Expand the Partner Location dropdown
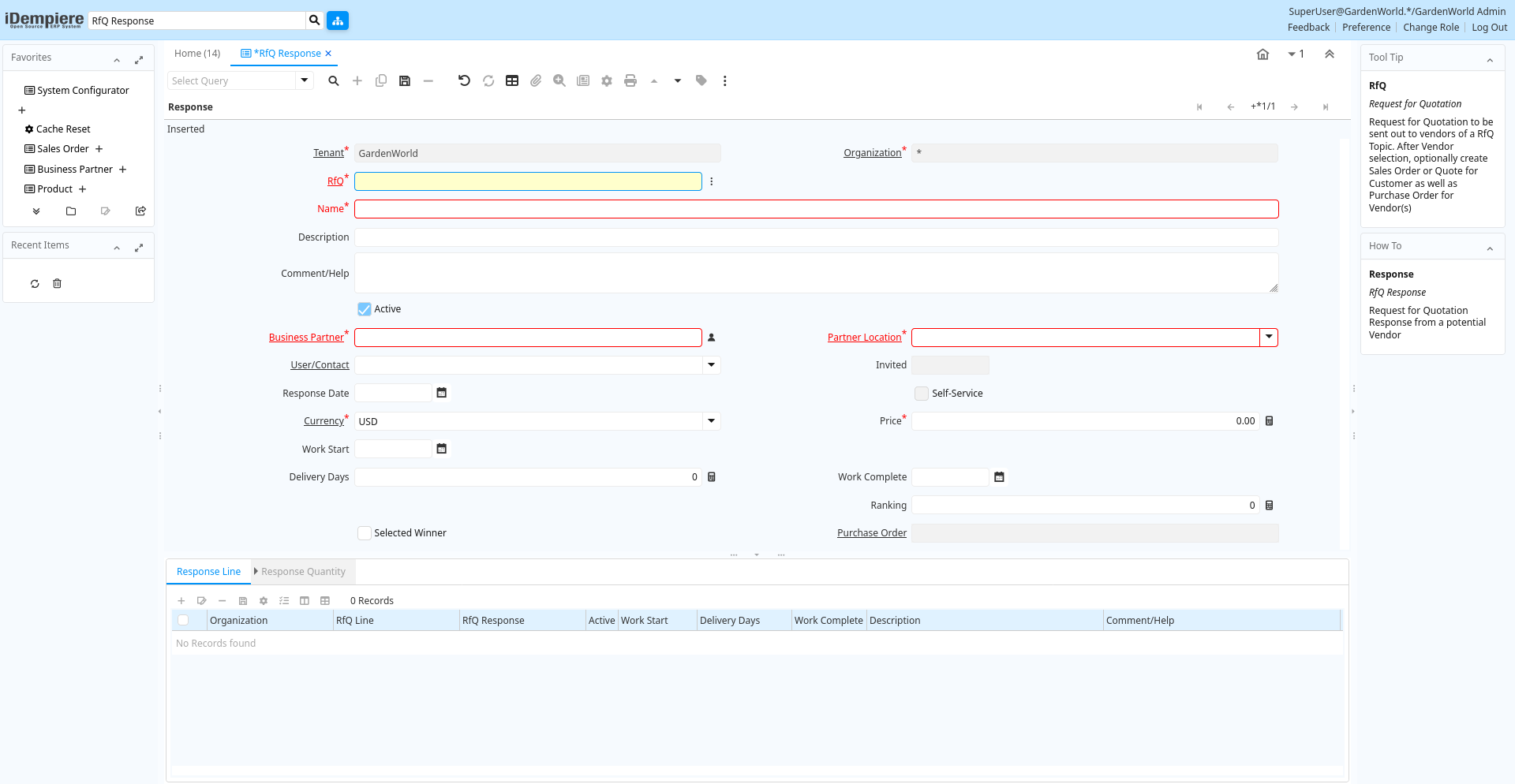Viewport: 1515px width, 784px height. point(1269,338)
